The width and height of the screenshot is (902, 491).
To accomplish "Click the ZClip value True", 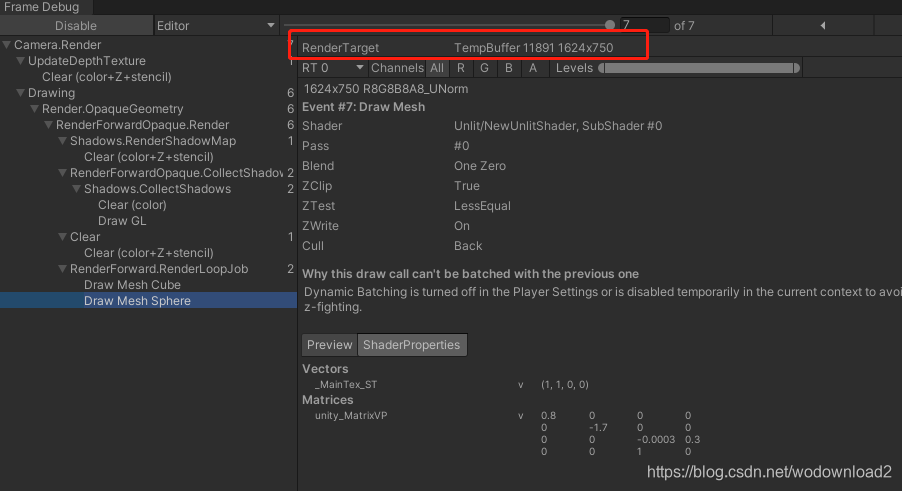I will pyautogui.click(x=467, y=186).
